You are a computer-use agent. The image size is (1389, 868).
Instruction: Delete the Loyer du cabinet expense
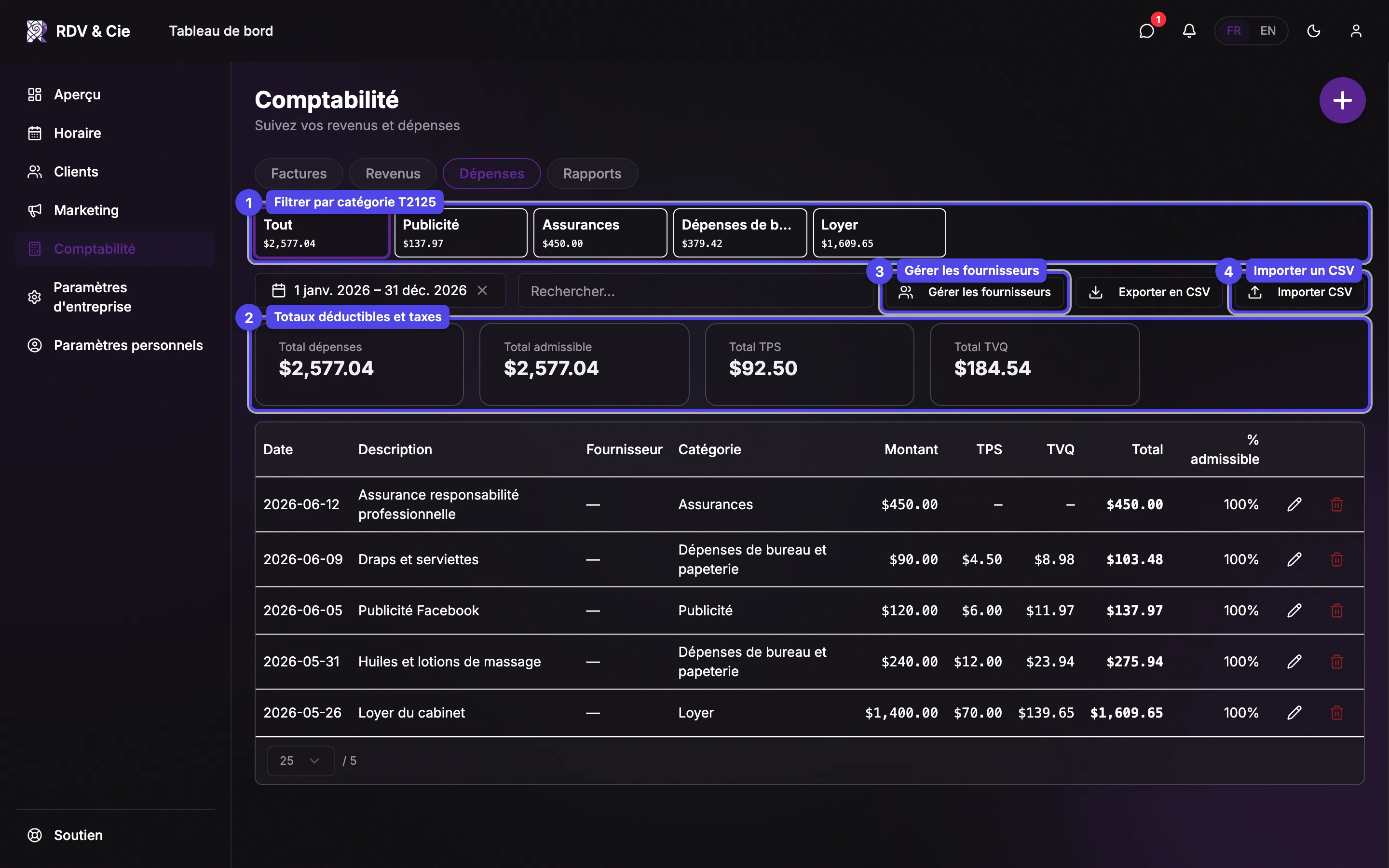click(x=1336, y=712)
